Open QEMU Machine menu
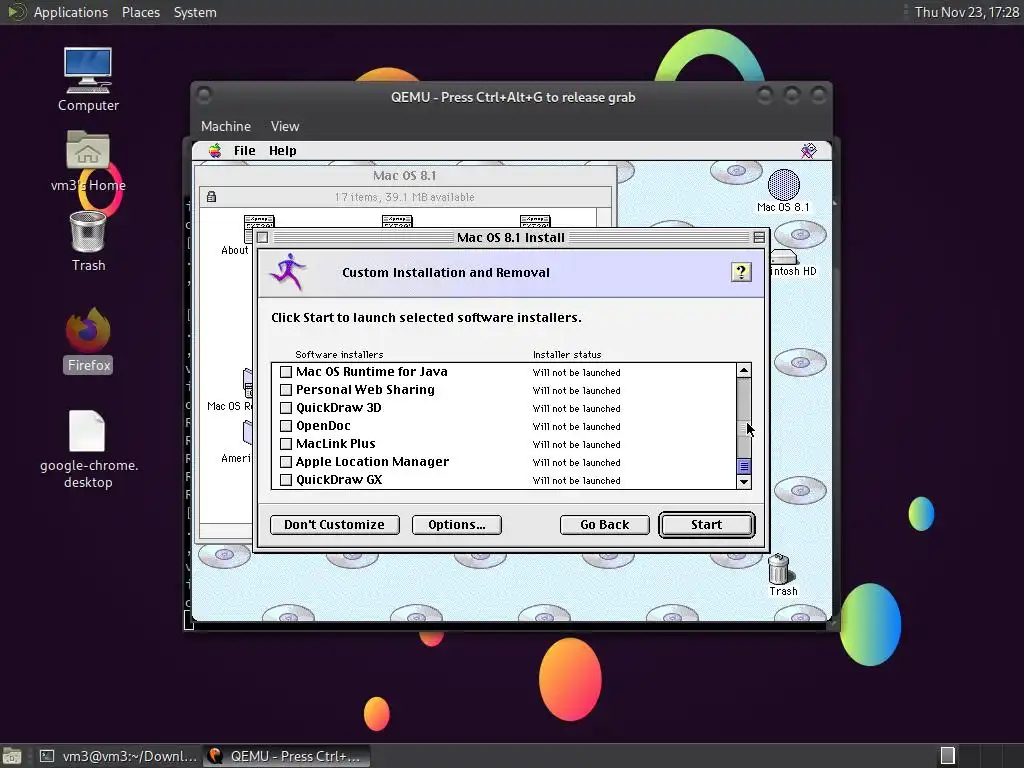 [226, 126]
